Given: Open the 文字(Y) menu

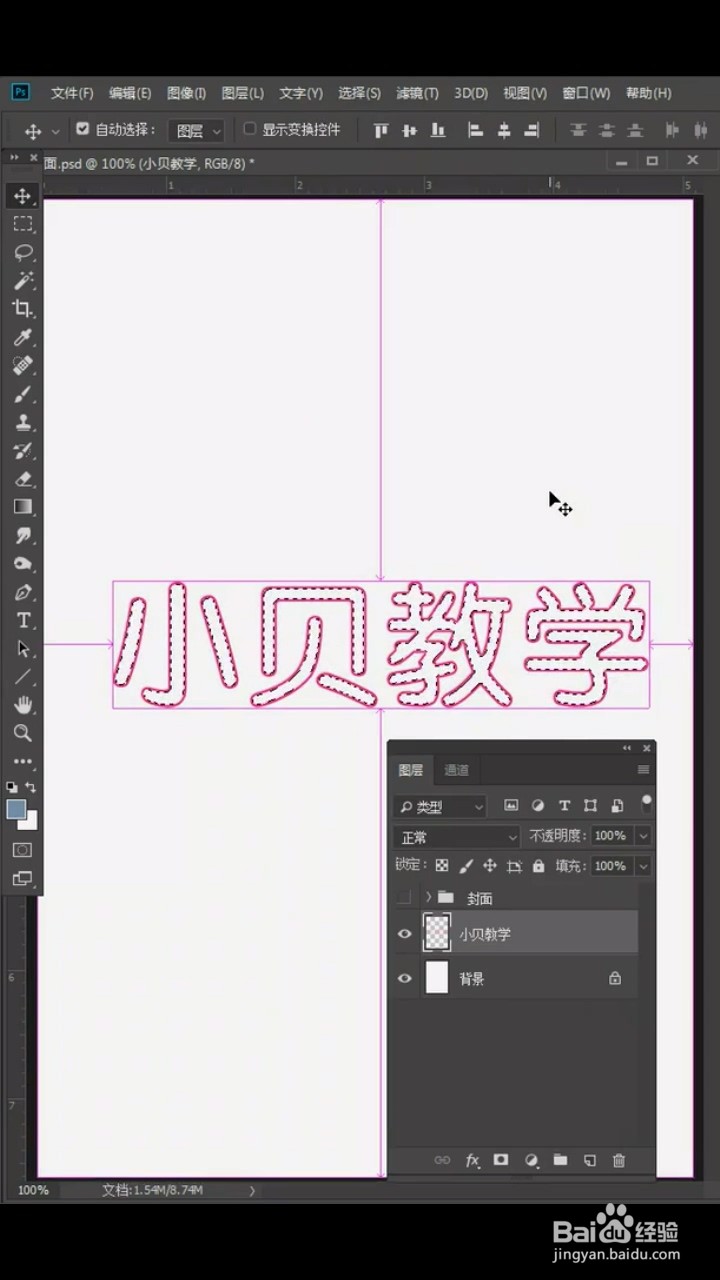Looking at the screenshot, I should (x=301, y=93).
